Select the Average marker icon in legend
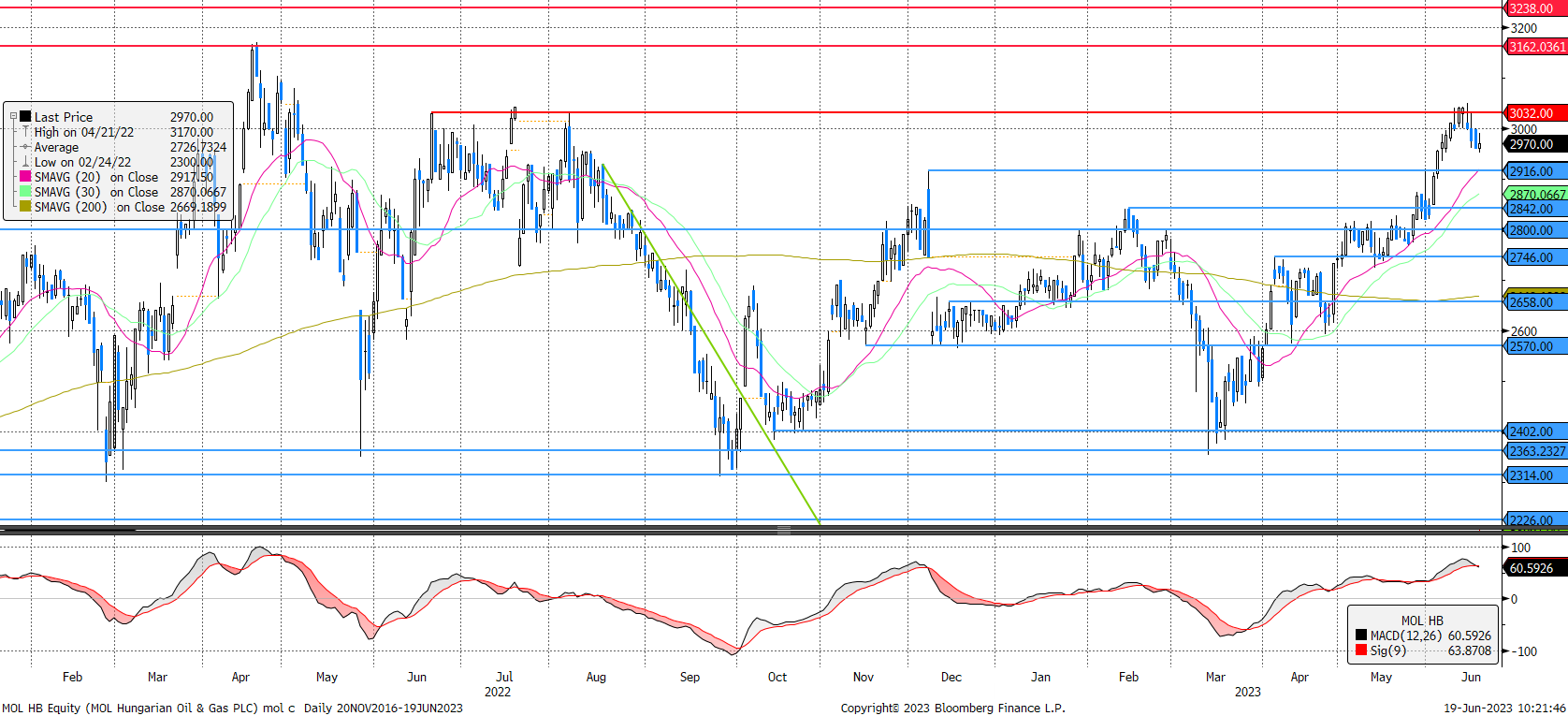The width and height of the screenshot is (1568, 716). point(25,147)
